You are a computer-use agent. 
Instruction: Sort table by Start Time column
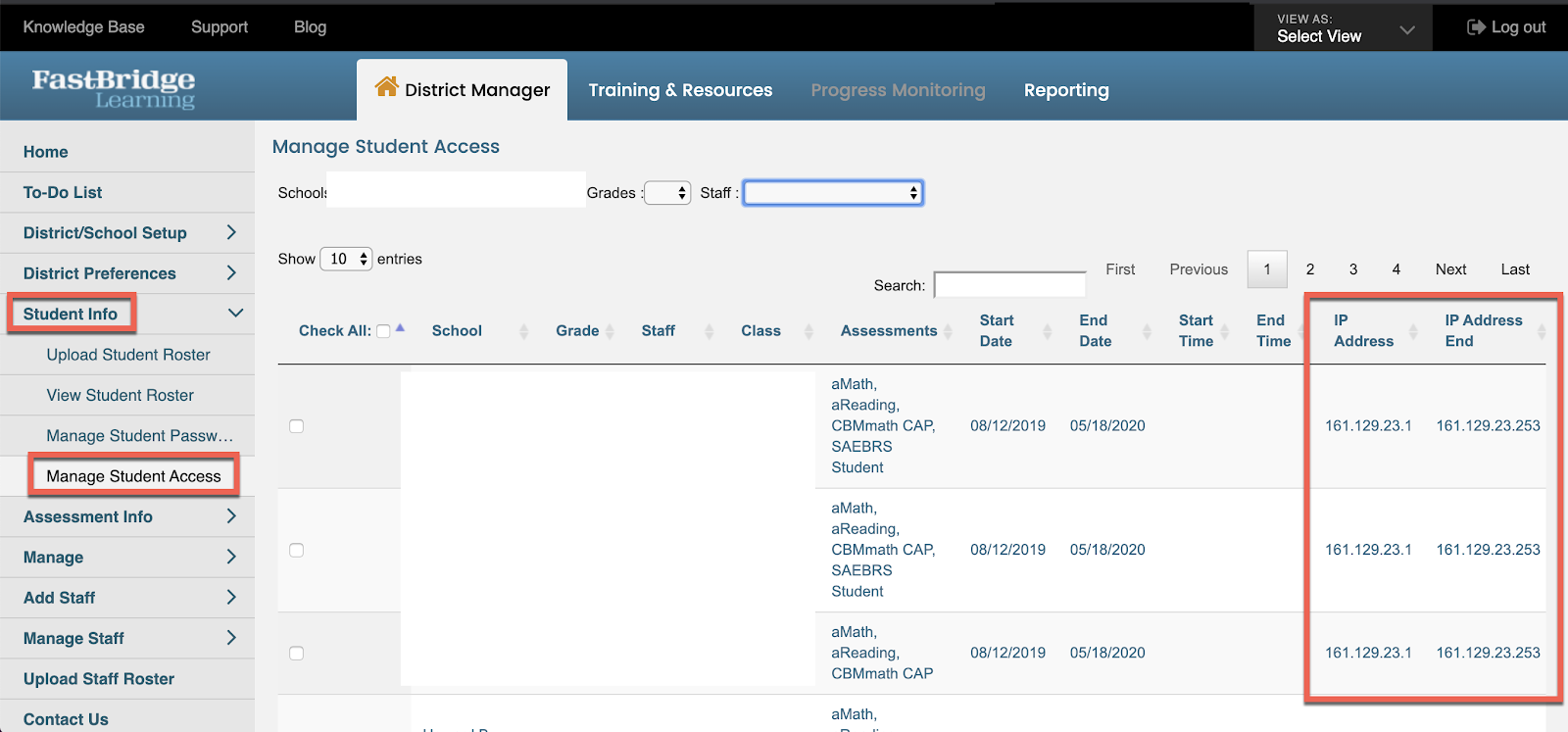pyautogui.click(x=1196, y=331)
